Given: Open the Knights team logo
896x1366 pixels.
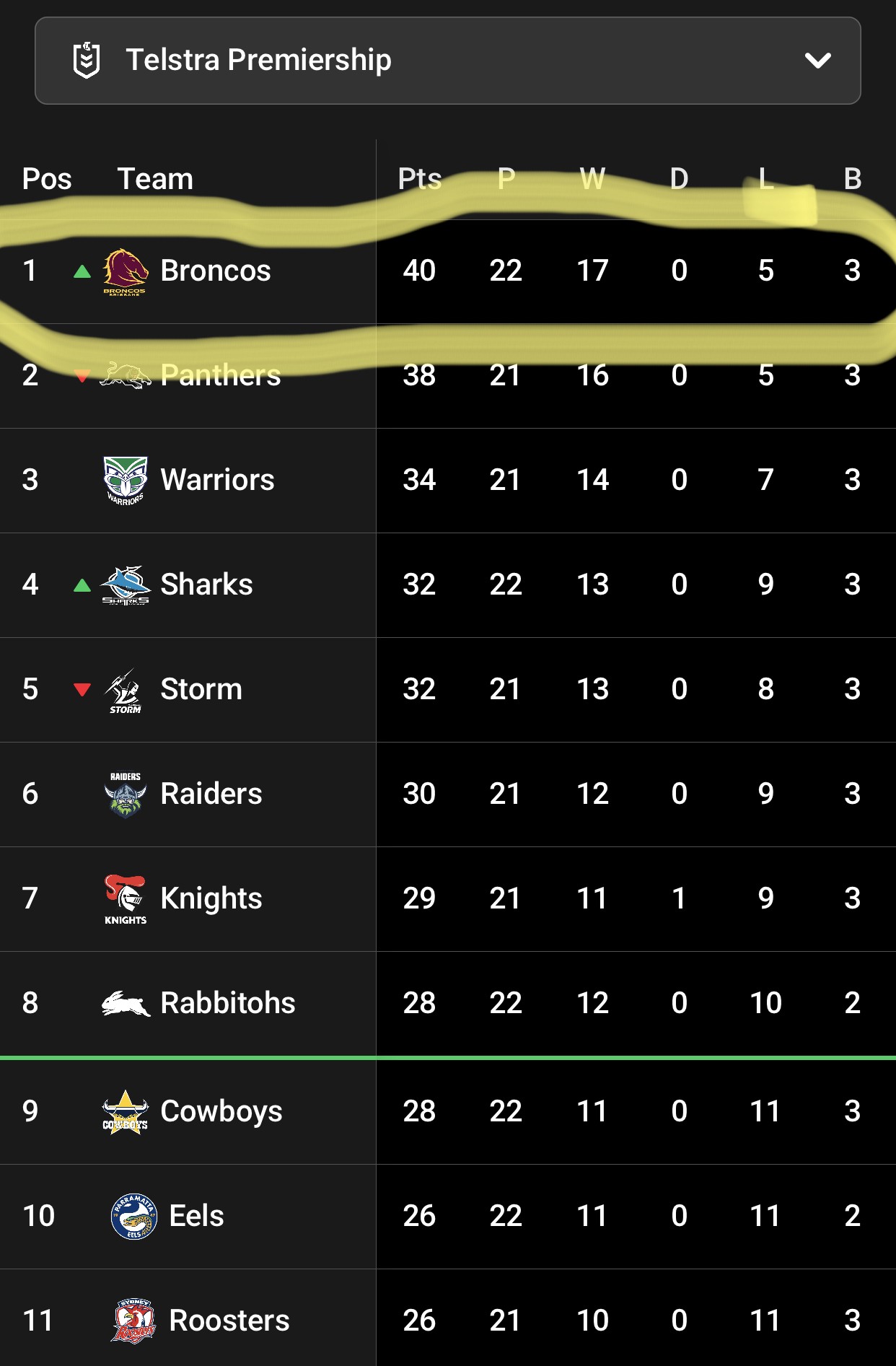Looking at the screenshot, I should click(x=126, y=899).
